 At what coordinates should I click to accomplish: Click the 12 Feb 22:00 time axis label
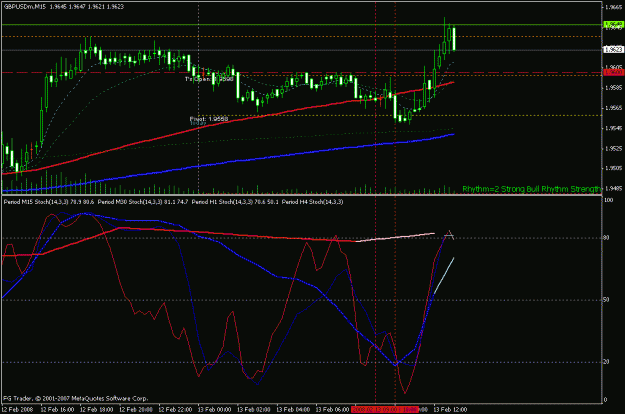[x=175, y=409]
